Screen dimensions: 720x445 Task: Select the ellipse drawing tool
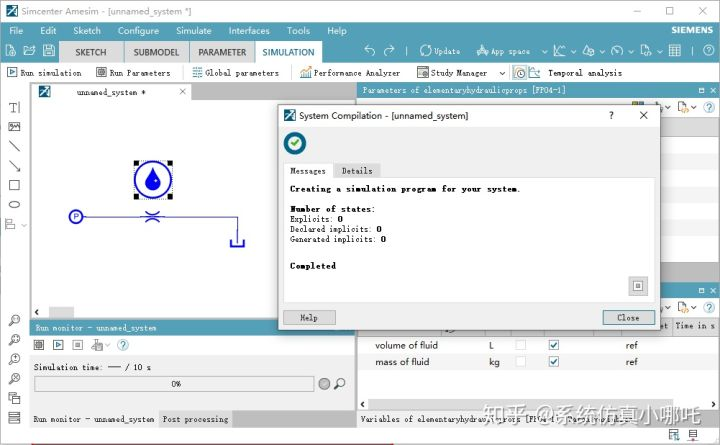point(14,204)
